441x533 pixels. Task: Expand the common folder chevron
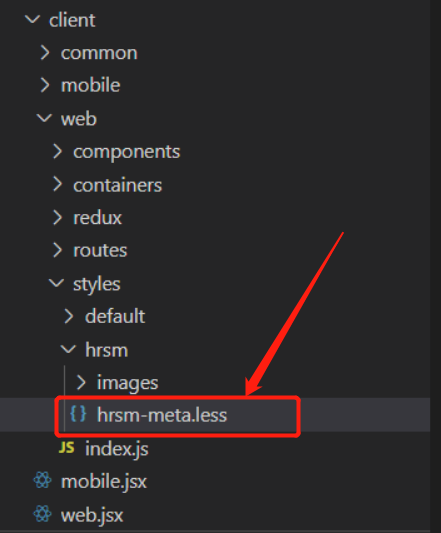point(45,53)
